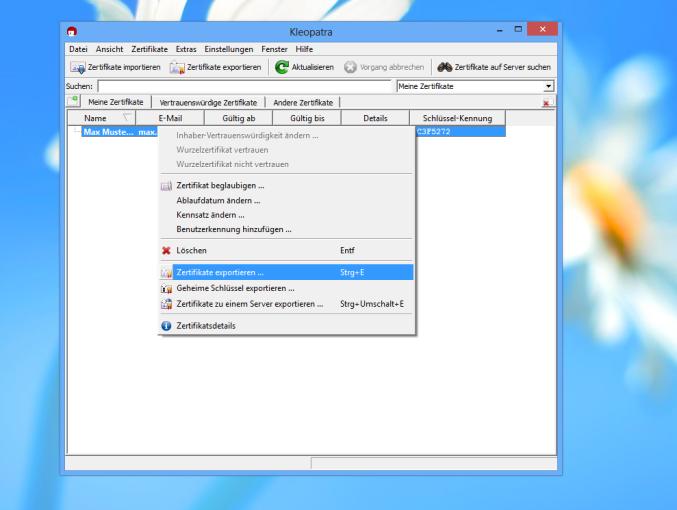This screenshot has width=677, height=510.
Task: Click the Zertifikat beglaubigen menu icon
Action: click(x=166, y=186)
